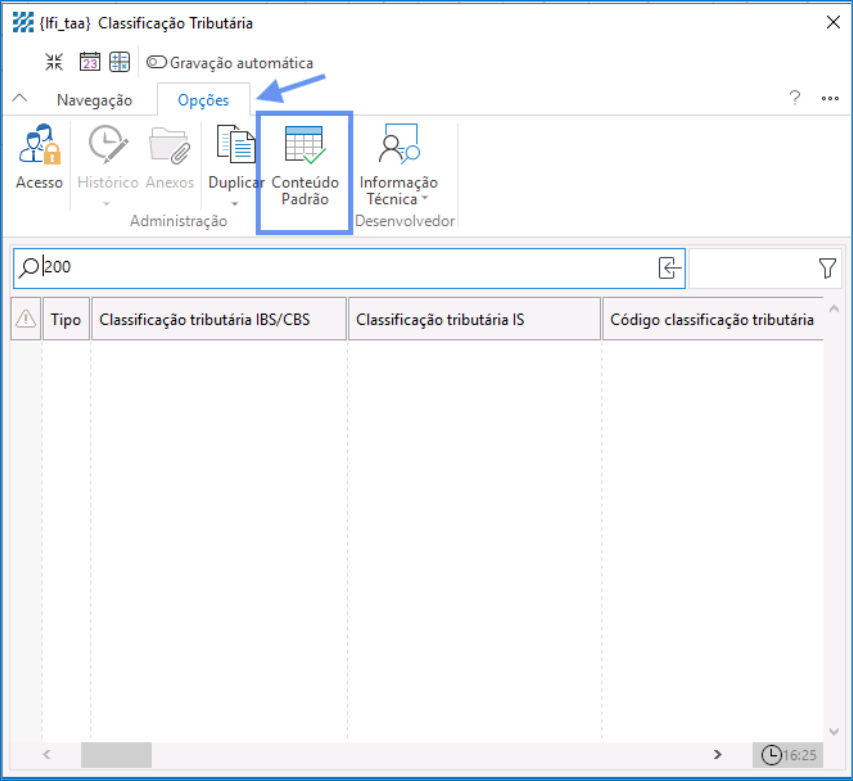The image size is (853, 781).
Task: Click the grid calculator icon in top toolbar
Action: 119,62
